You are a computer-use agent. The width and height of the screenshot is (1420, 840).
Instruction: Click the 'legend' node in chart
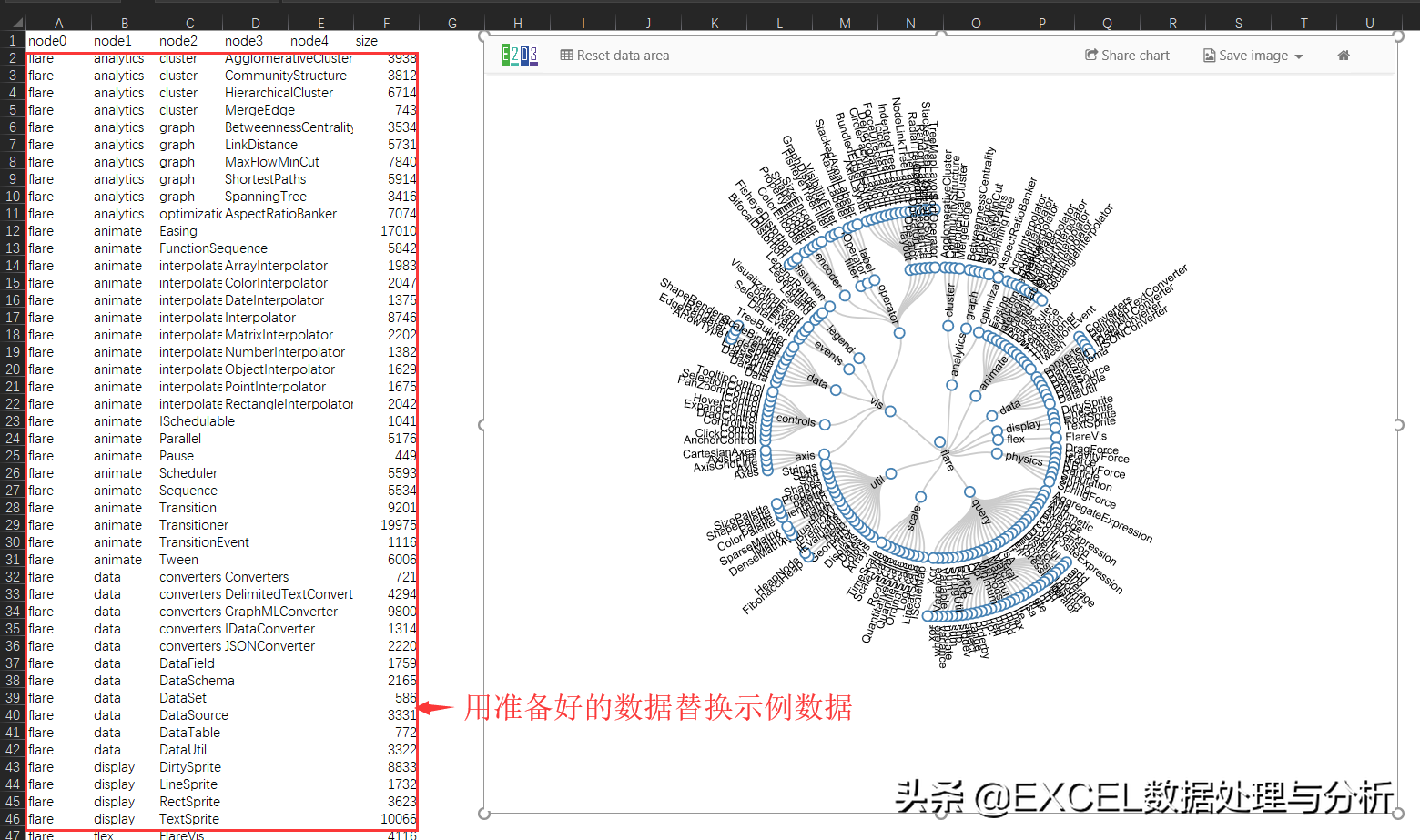pyautogui.click(x=859, y=358)
